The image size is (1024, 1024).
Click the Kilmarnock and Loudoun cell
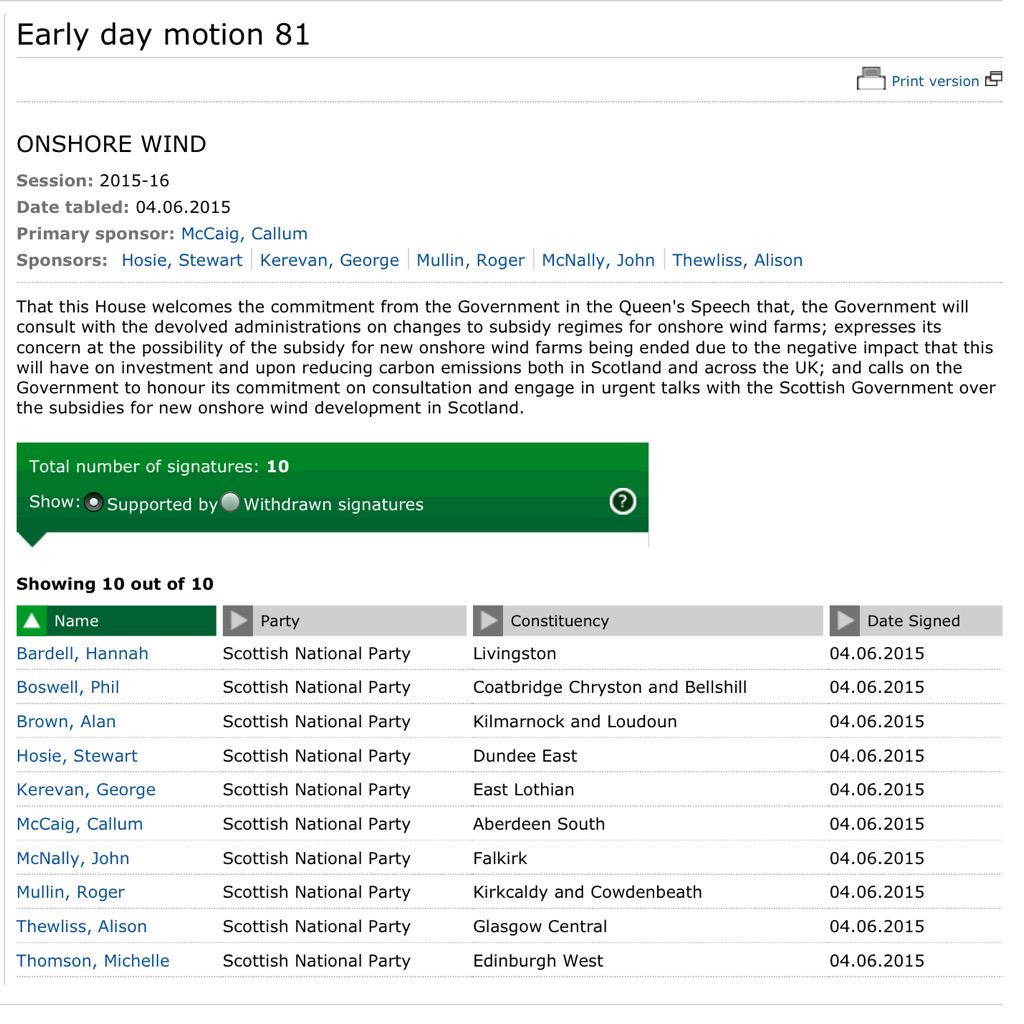pyautogui.click(x=575, y=722)
